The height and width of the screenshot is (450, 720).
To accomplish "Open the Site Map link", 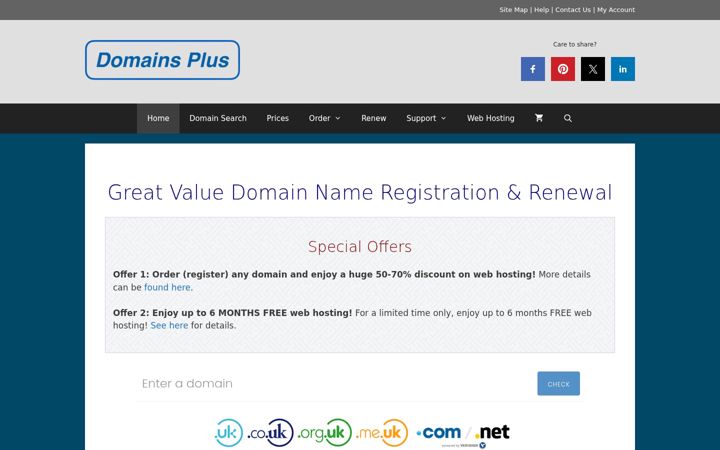I will (513, 10).
